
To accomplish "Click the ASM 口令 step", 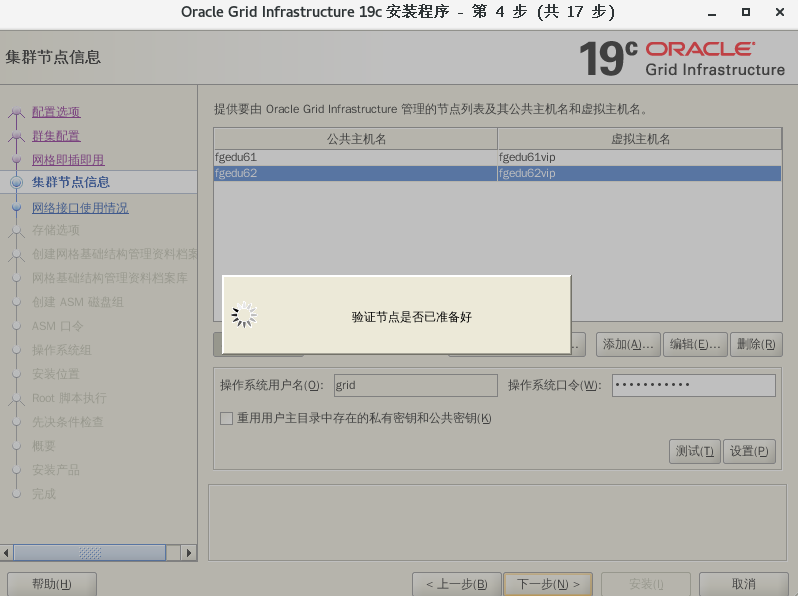I will (58, 326).
